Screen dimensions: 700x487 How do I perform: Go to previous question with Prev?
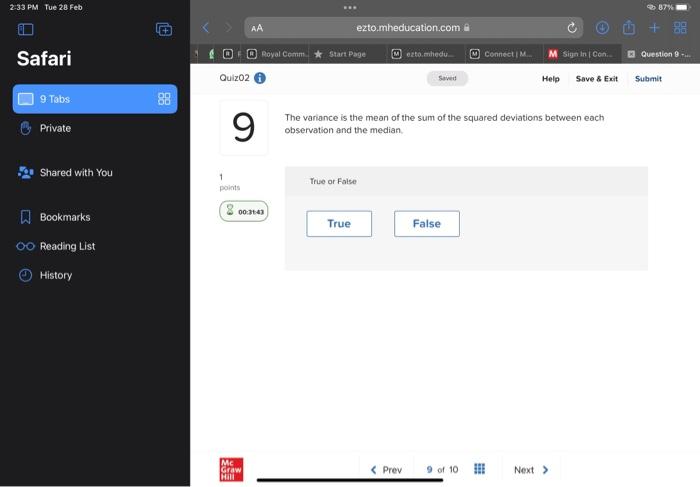(387, 470)
